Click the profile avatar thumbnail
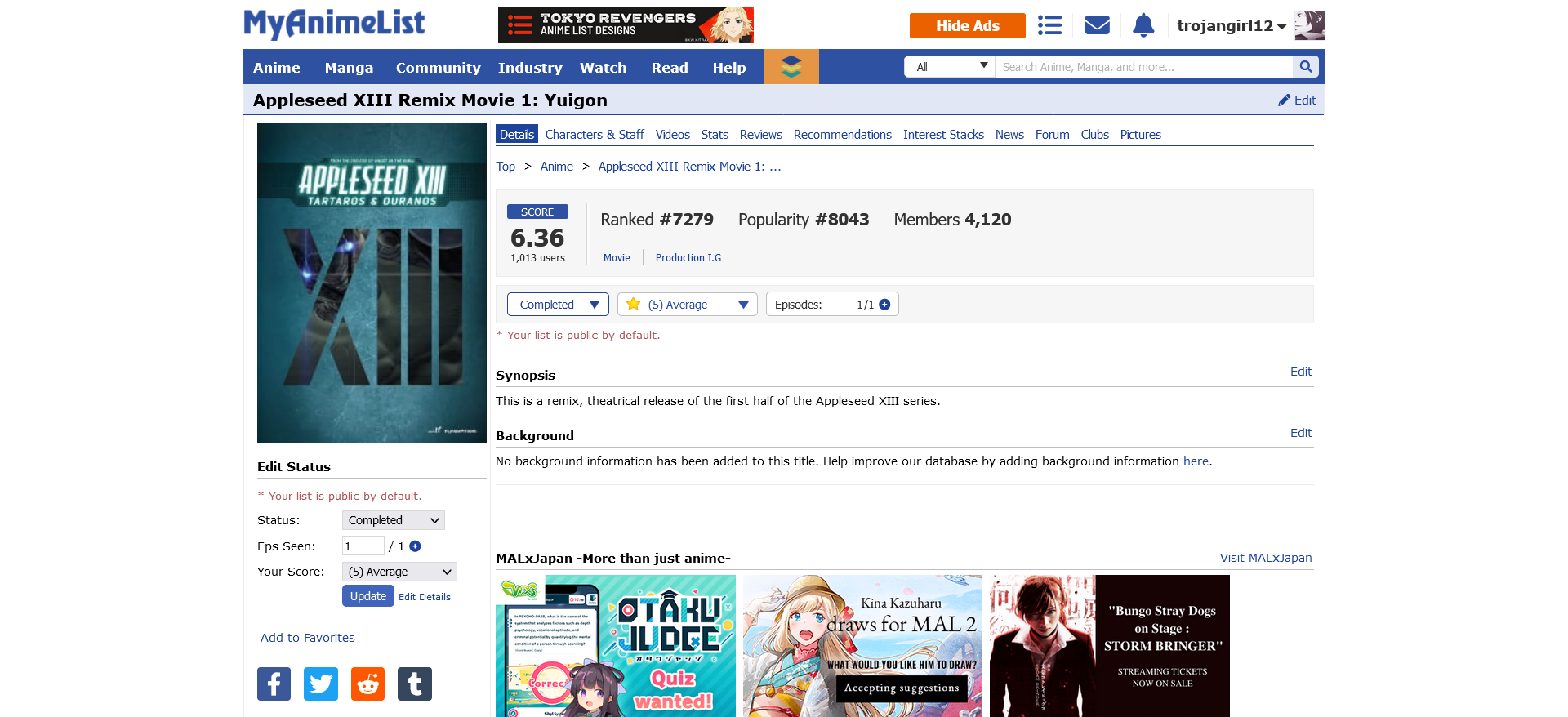 (1309, 25)
